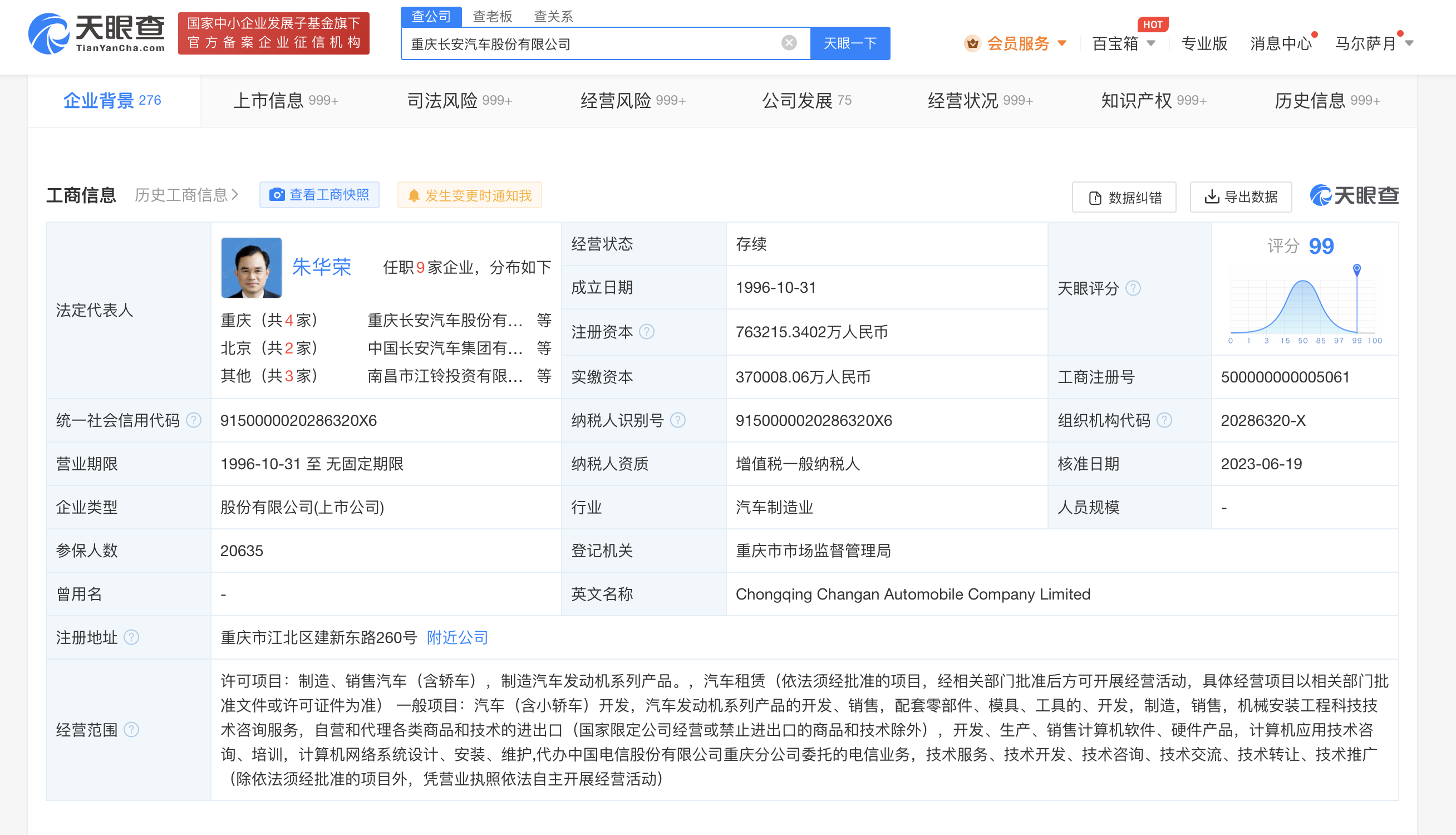Click the 数据纠错 document icon

coord(1095,198)
